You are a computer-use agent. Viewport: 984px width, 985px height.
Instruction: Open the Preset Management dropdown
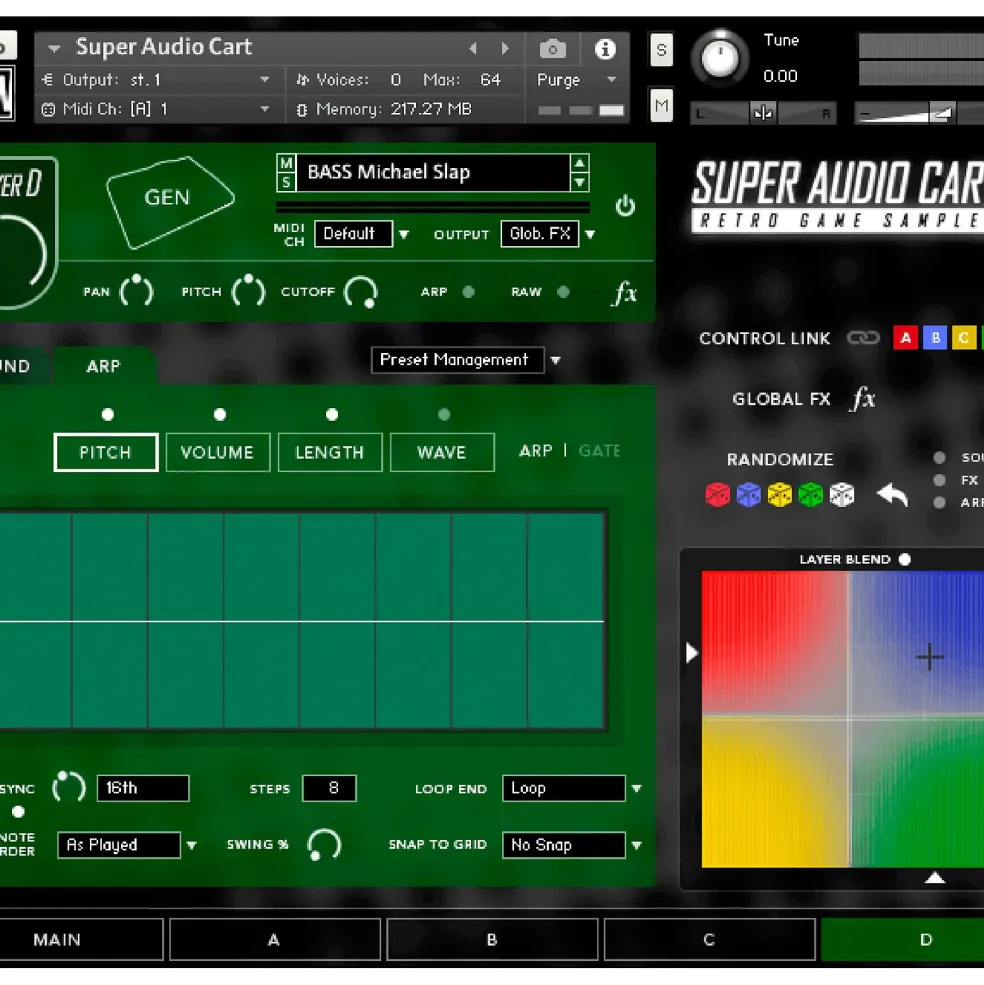(x=555, y=361)
